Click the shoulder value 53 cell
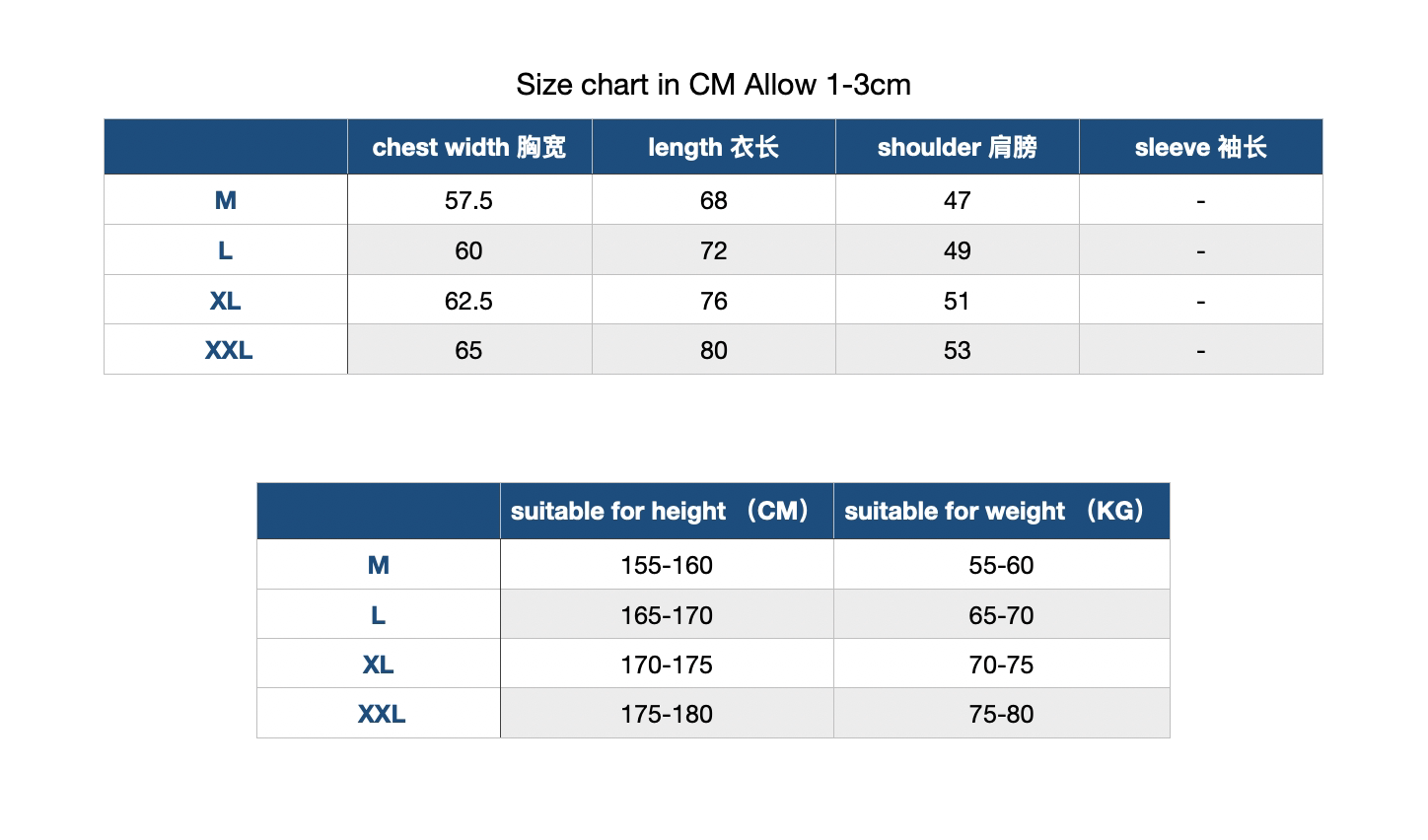Screen dimensions: 1428x840 coord(957,351)
